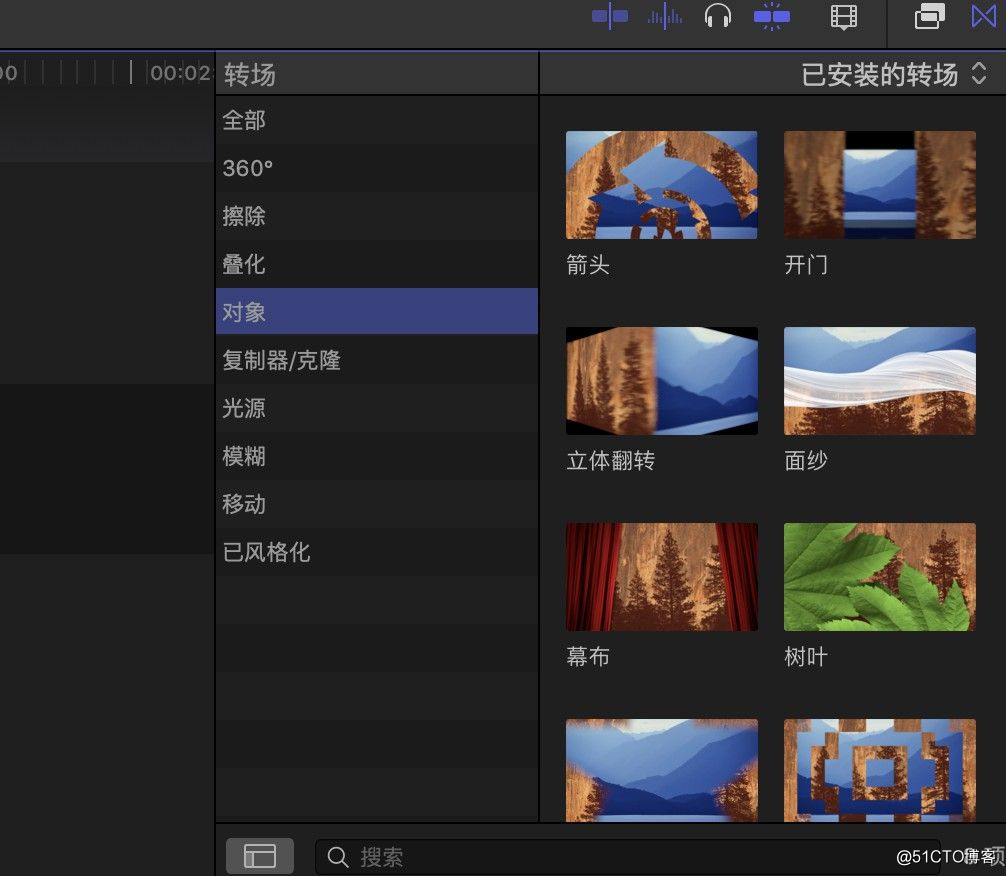Click the 立体翻转 transition thumbnail
The height and width of the screenshot is (876, 1006).
661,381
